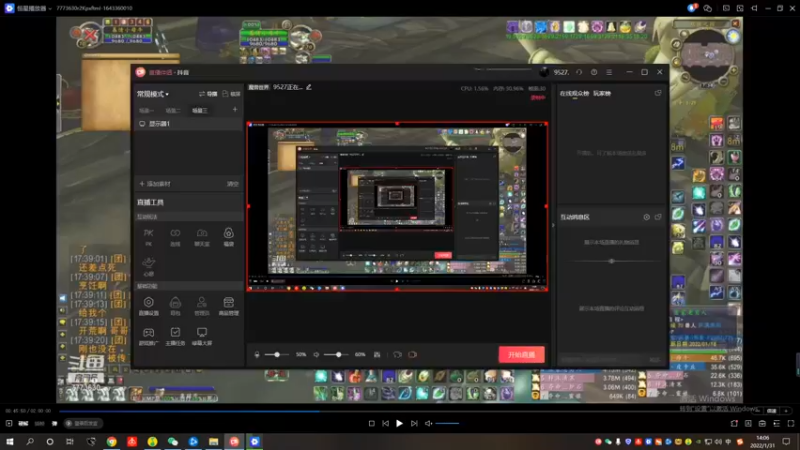
Task: Open File Explorer from the taskbar
Action: click(214, 442)
